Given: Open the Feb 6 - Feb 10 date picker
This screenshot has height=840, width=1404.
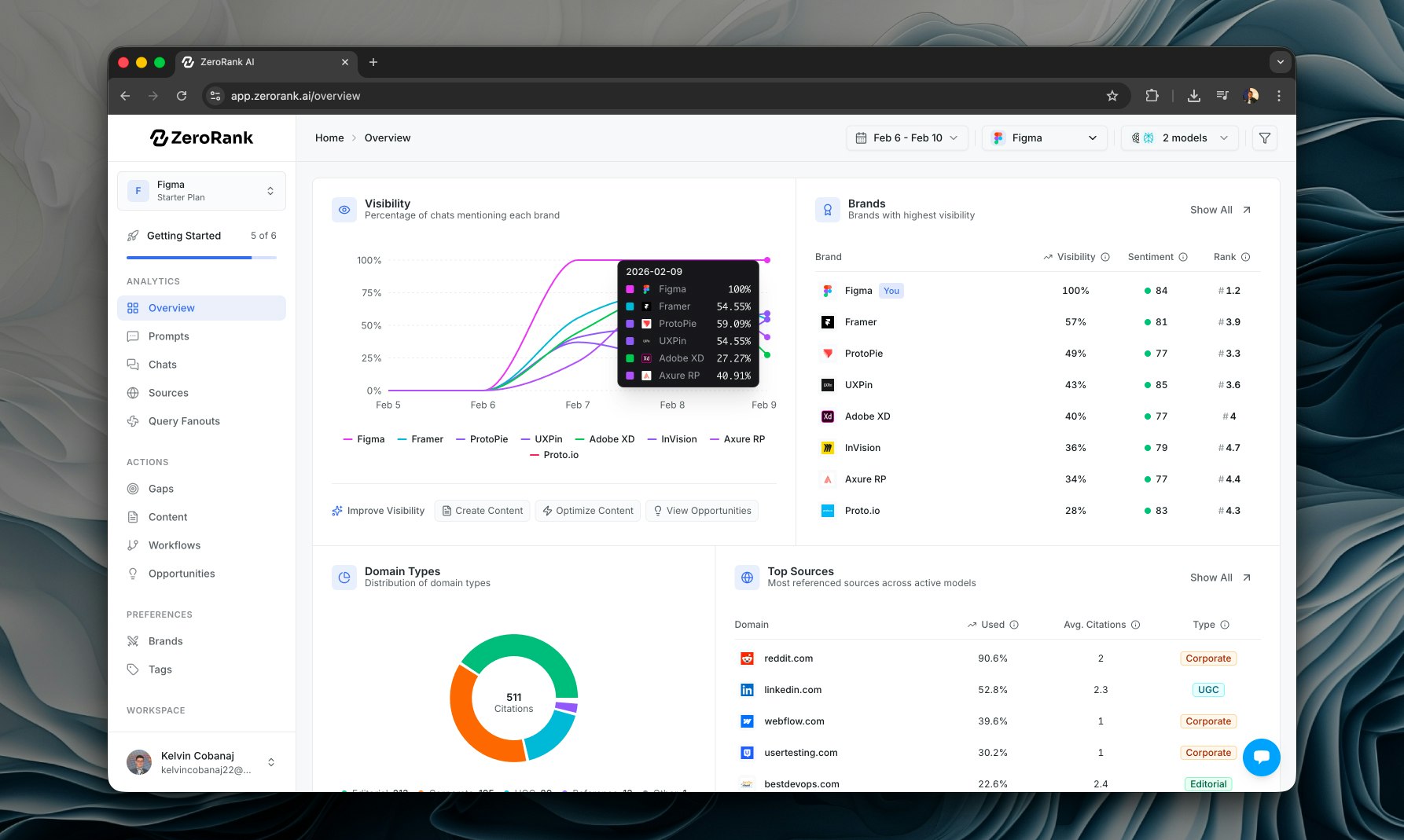Looking at the screenshot, I should (x=906, y=138).
